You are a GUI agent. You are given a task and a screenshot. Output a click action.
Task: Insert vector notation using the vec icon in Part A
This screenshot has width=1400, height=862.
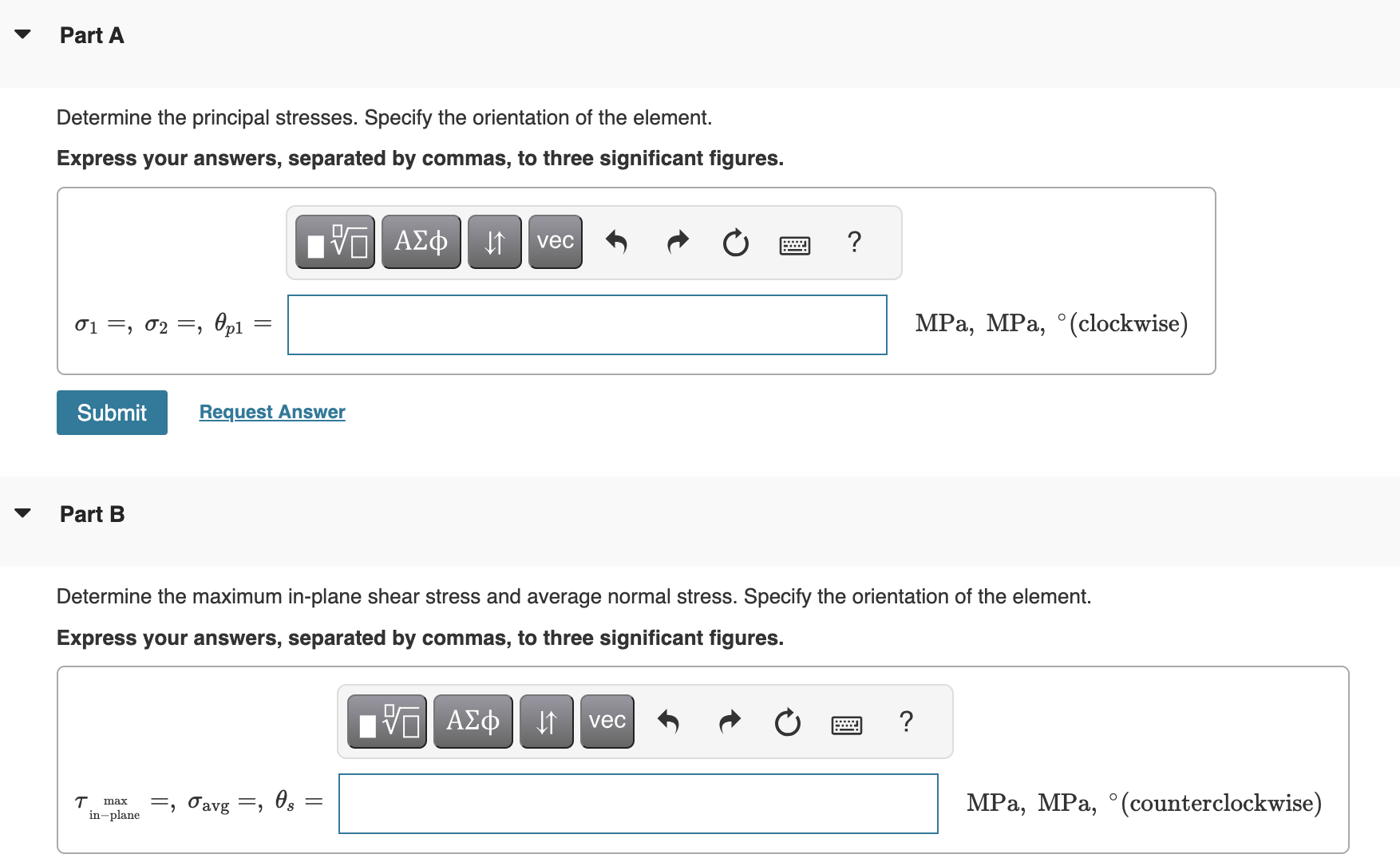coord(555,241)
